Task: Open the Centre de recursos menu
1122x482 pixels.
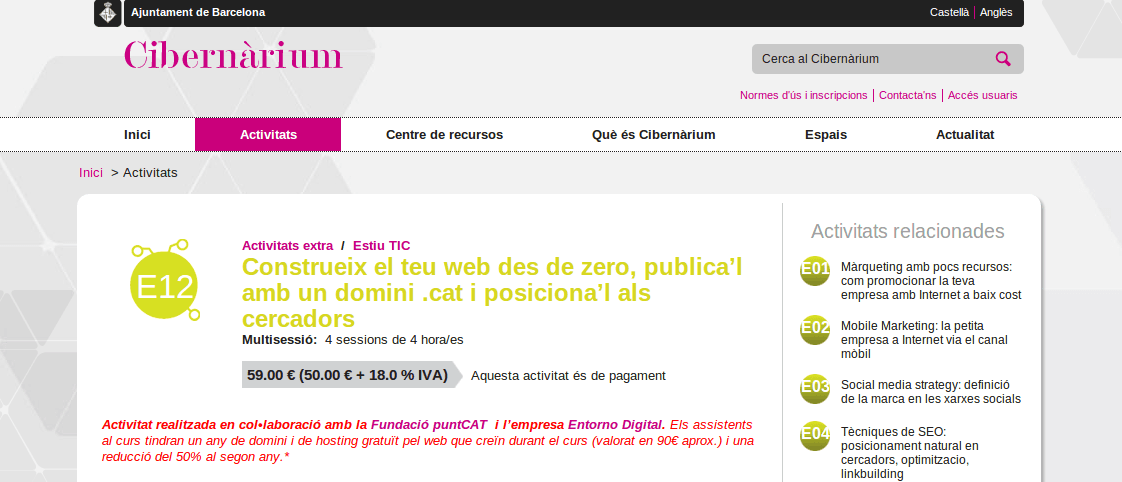Action: [444, 134]
